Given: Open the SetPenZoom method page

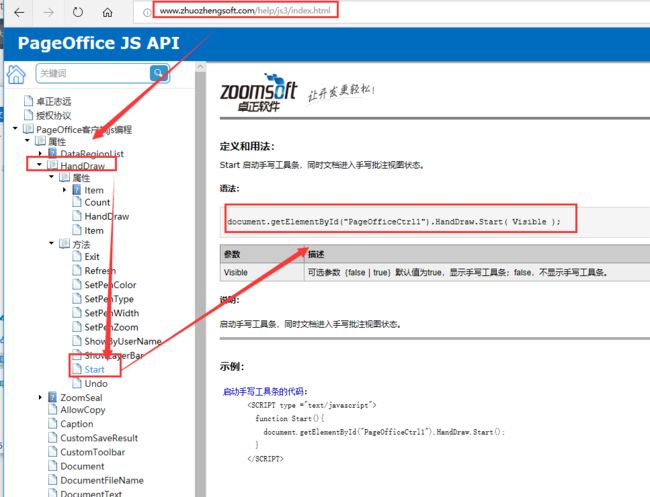Looking at the screenshot, I should coord(112,327).
